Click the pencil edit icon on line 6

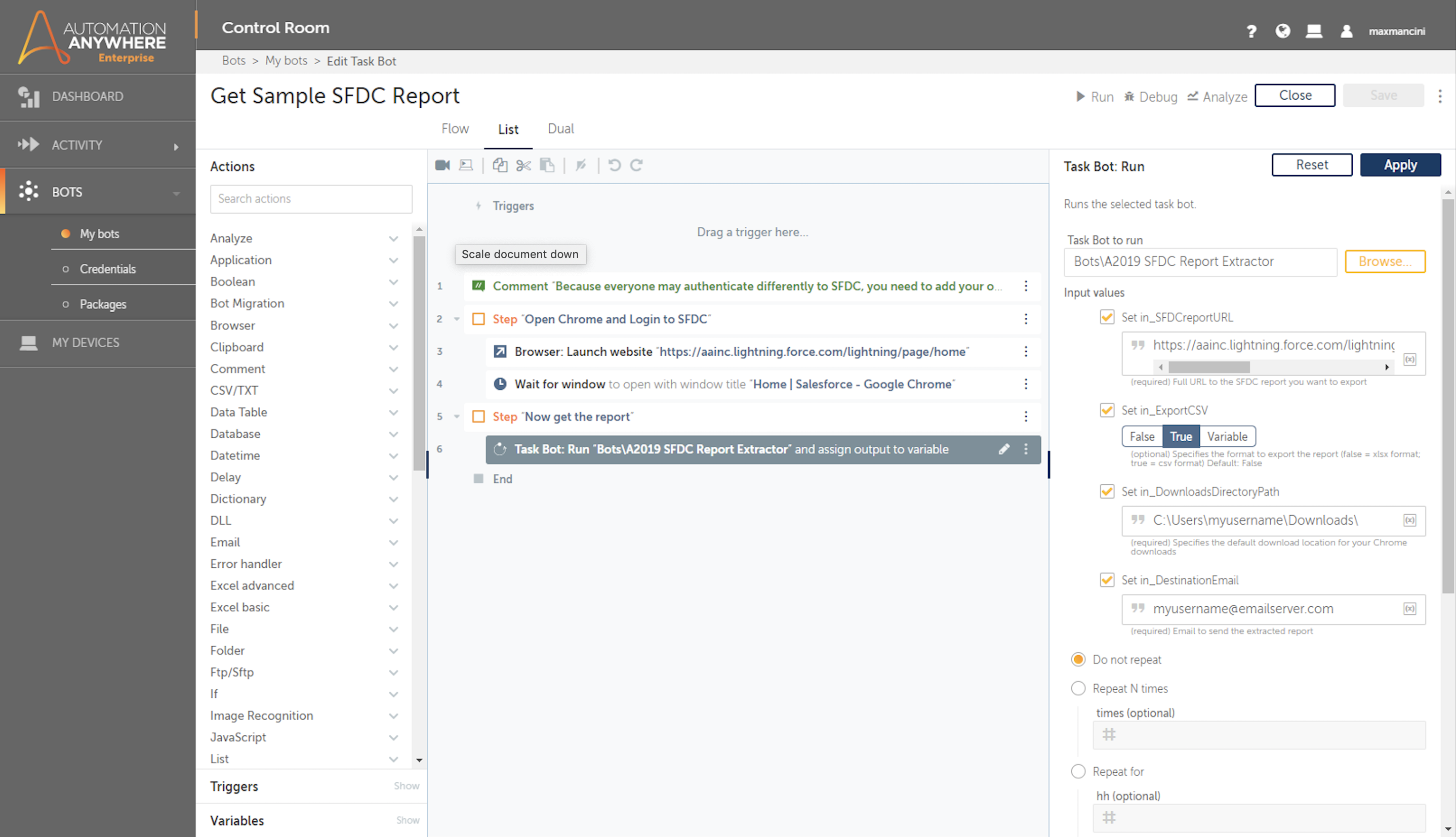point(1004,449)
